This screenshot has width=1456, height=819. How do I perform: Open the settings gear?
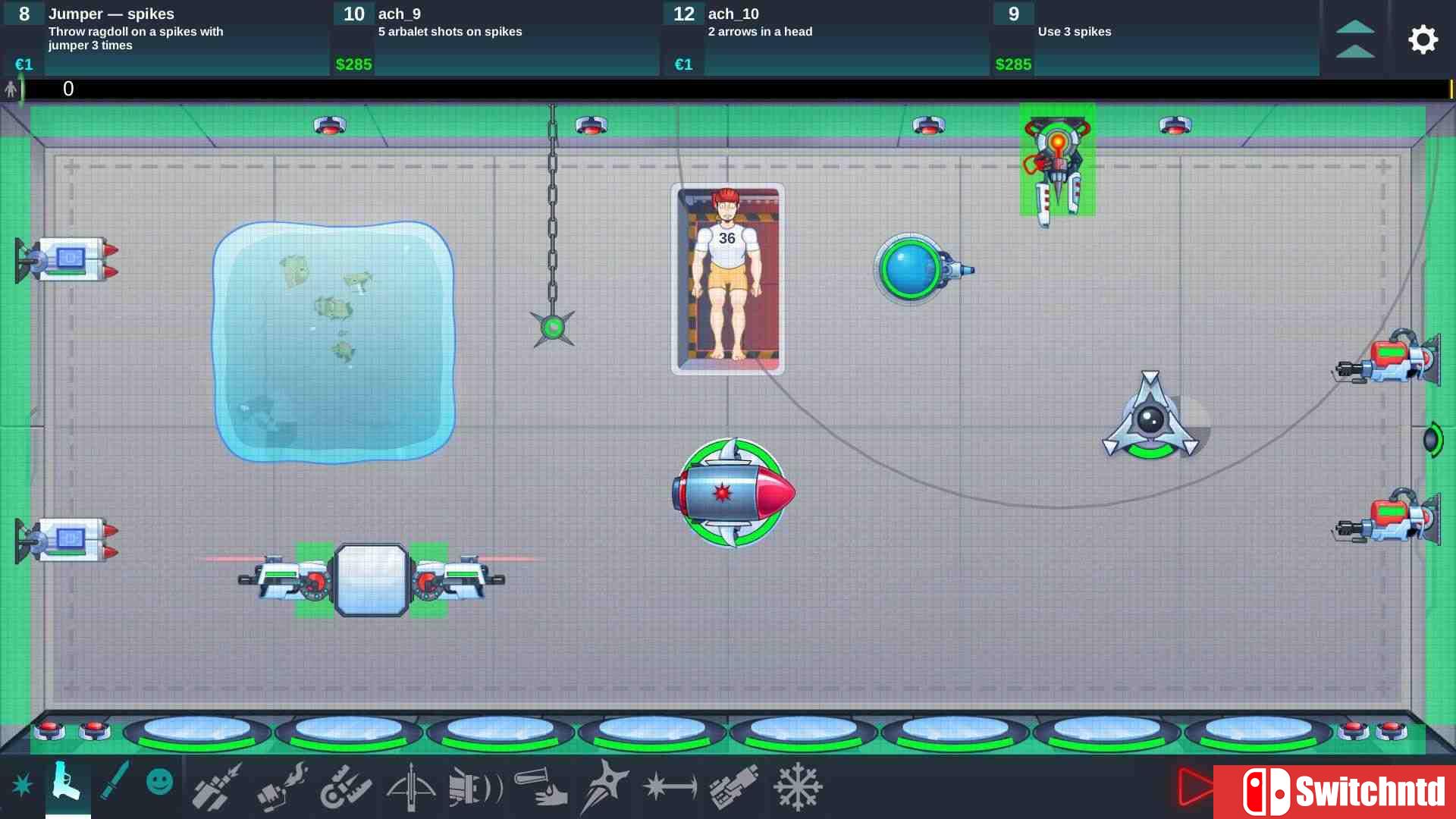point(1423,39)
